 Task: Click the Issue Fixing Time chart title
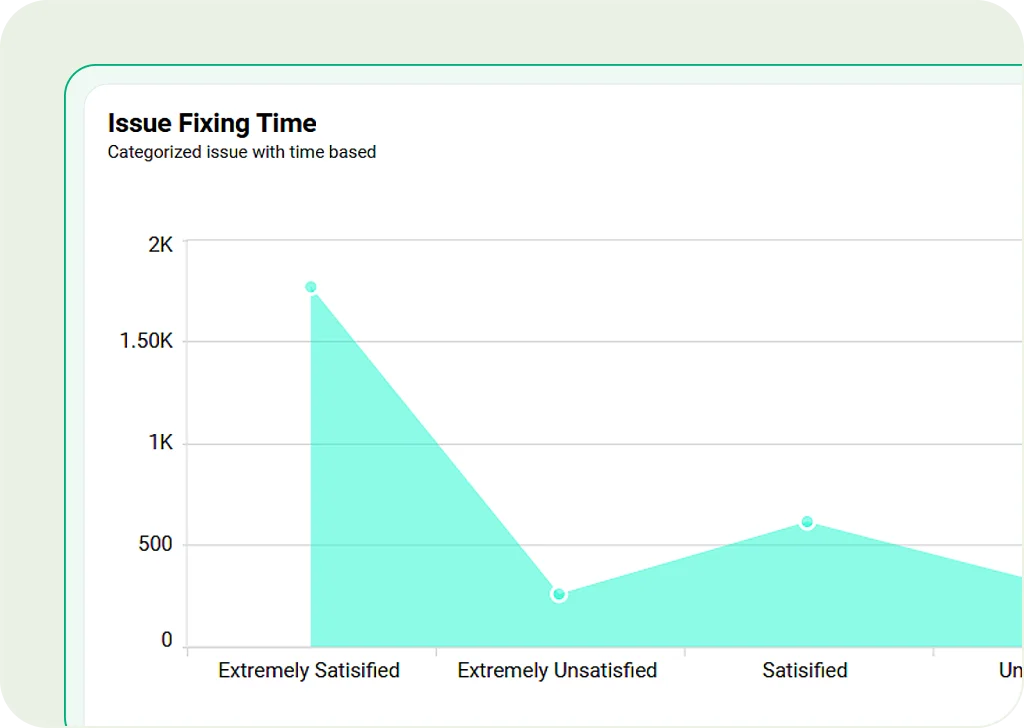[212, 123]
